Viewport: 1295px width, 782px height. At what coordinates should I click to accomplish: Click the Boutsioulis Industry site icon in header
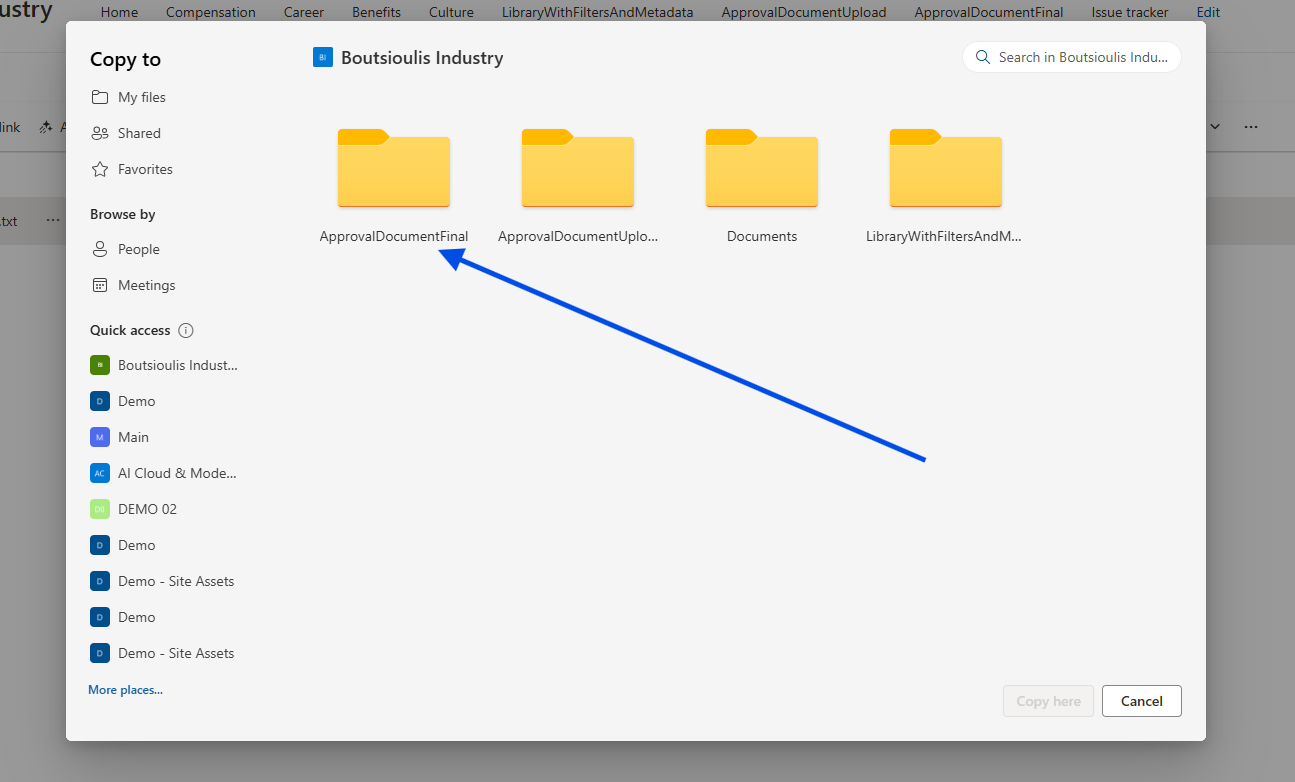pos(322,58)
